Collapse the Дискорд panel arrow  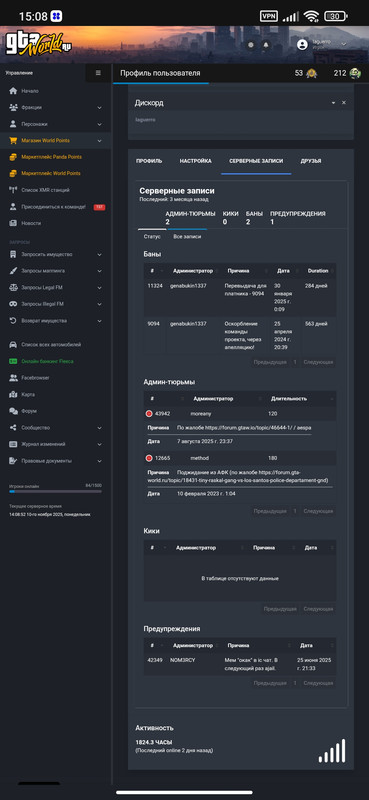click(333, 103)
